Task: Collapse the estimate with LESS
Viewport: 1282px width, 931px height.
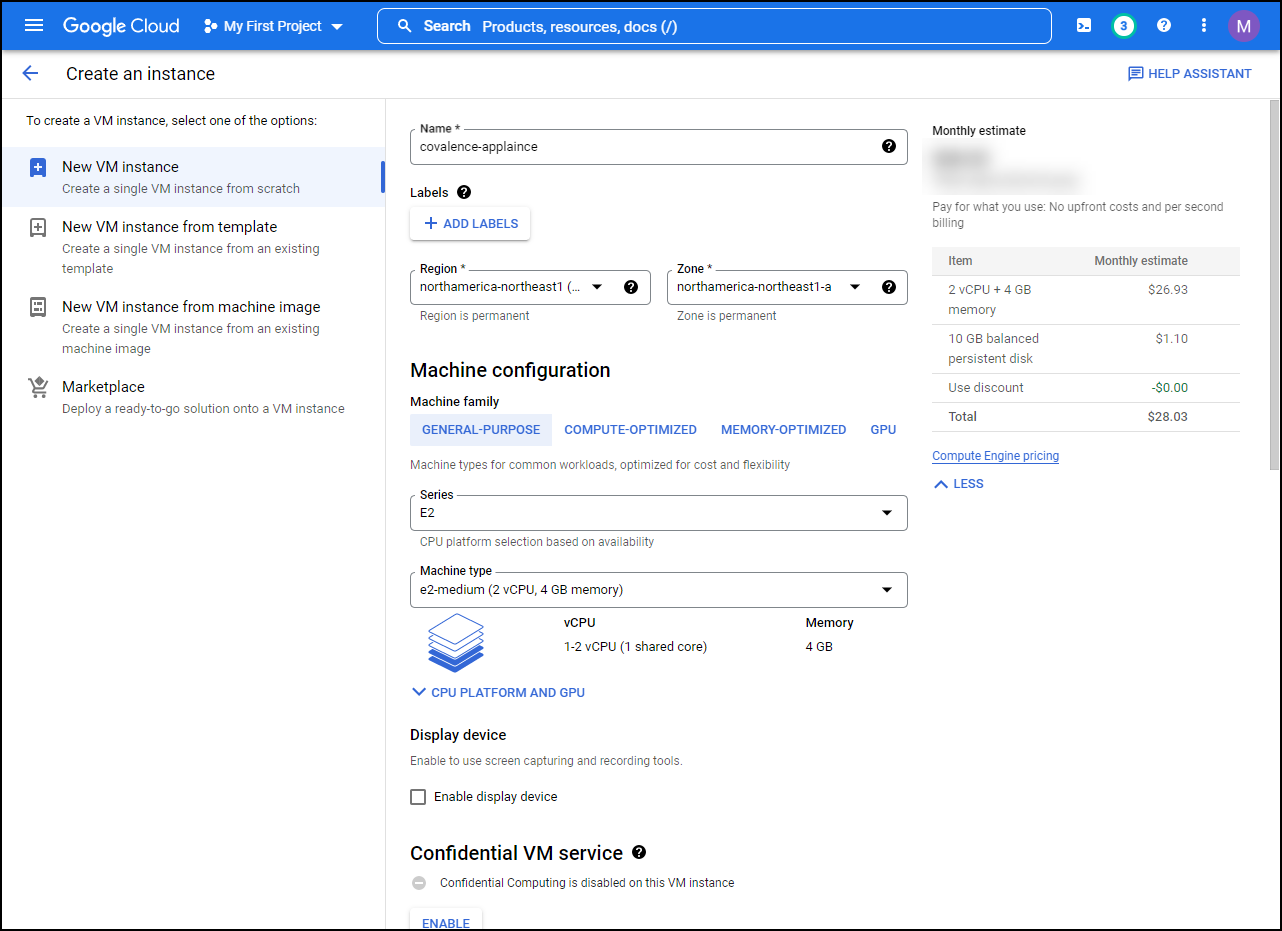Action: point(958,484)
